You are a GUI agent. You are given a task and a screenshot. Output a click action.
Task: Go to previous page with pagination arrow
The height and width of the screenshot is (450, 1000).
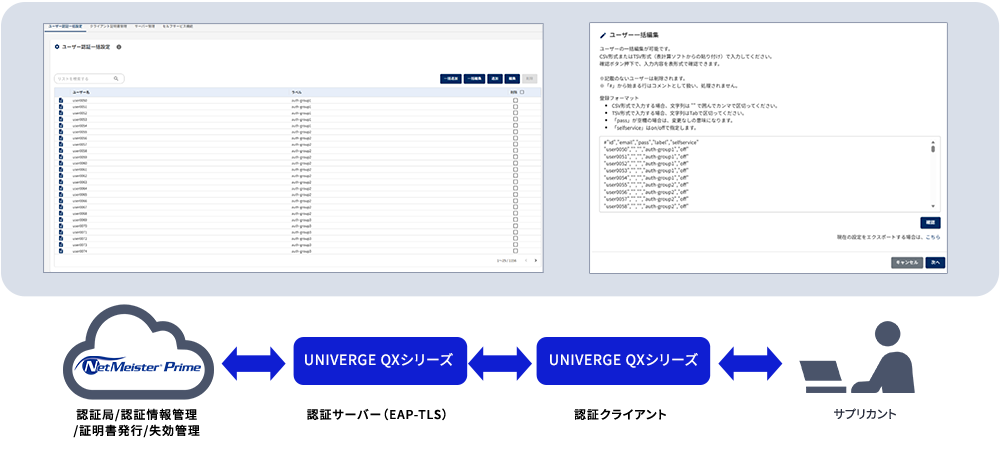(526, 260)
